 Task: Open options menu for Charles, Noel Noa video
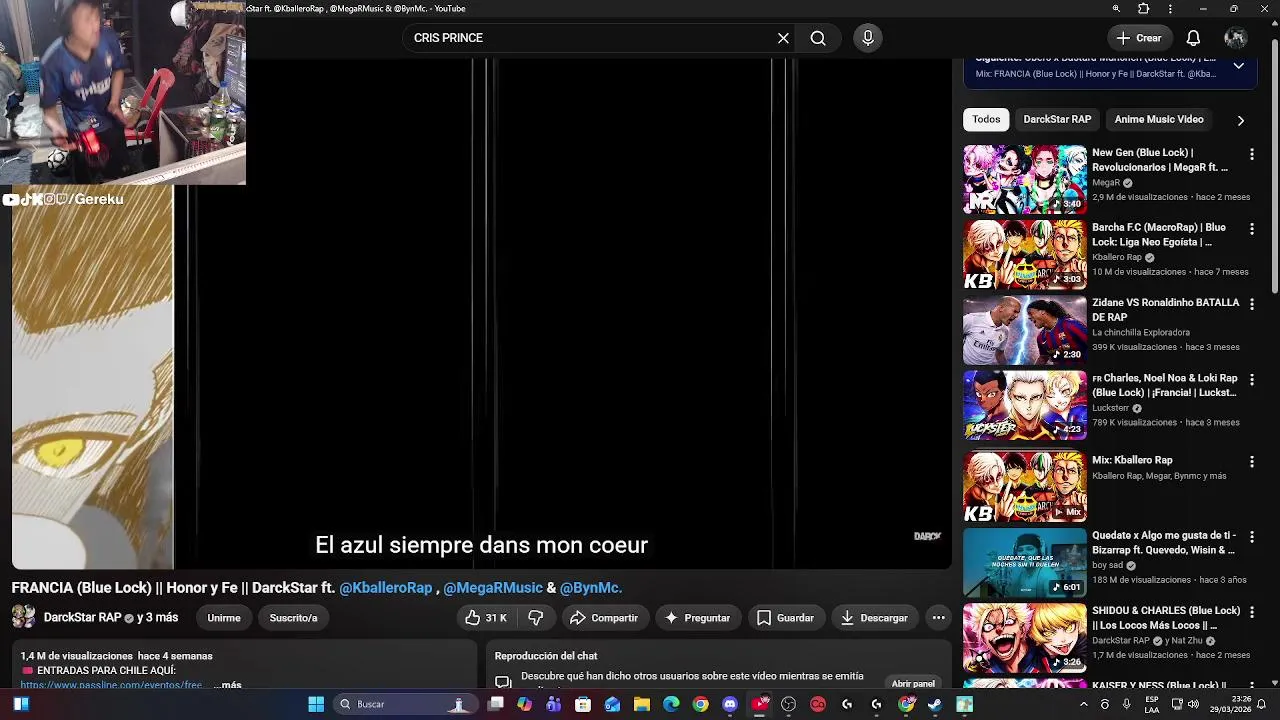point(1251,380)
